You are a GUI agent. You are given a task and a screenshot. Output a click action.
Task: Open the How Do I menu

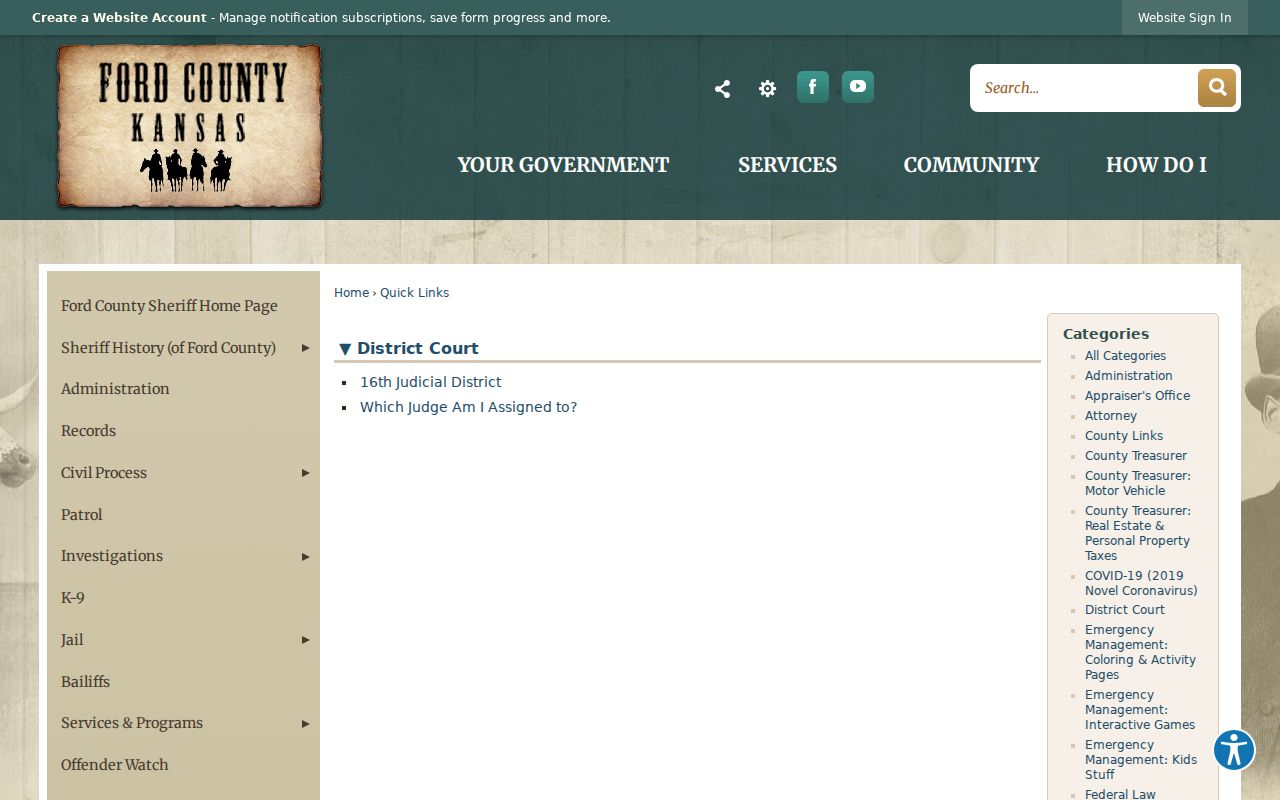(x=1156, y=165)
